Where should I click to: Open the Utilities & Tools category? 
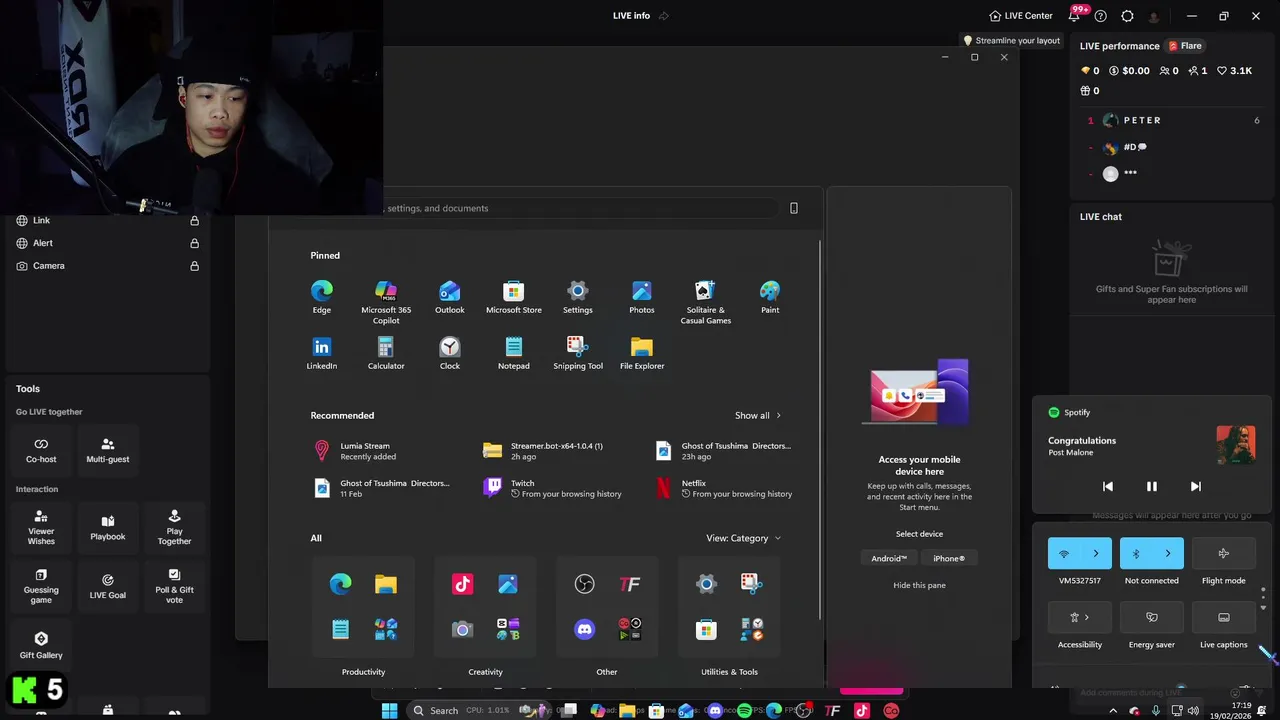pyautogui.click(x=729, y=607)
